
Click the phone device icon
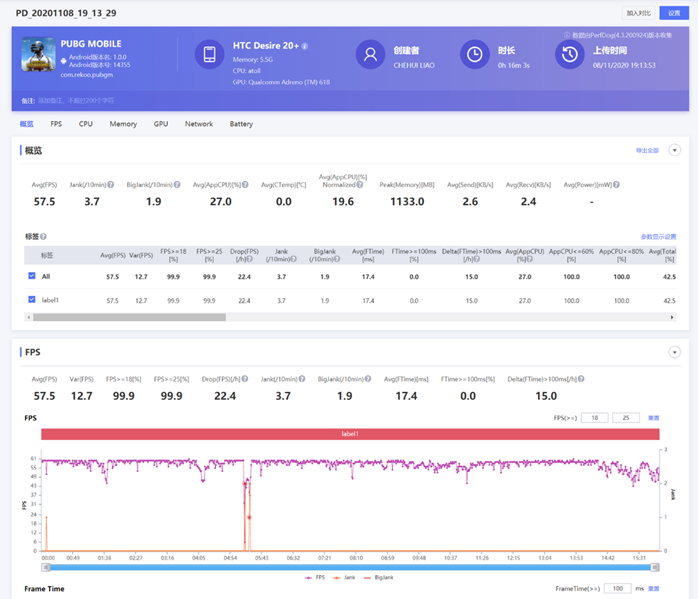tap(209, 54)
